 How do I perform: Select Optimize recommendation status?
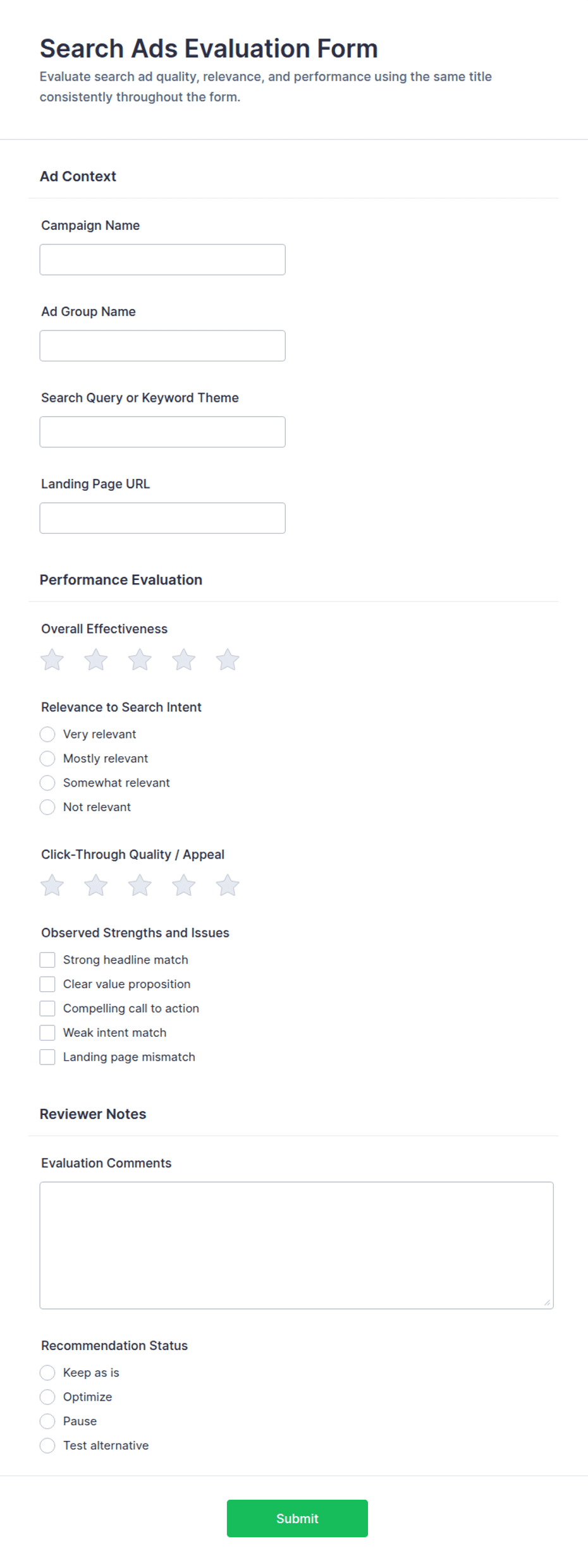(47, 1397)
